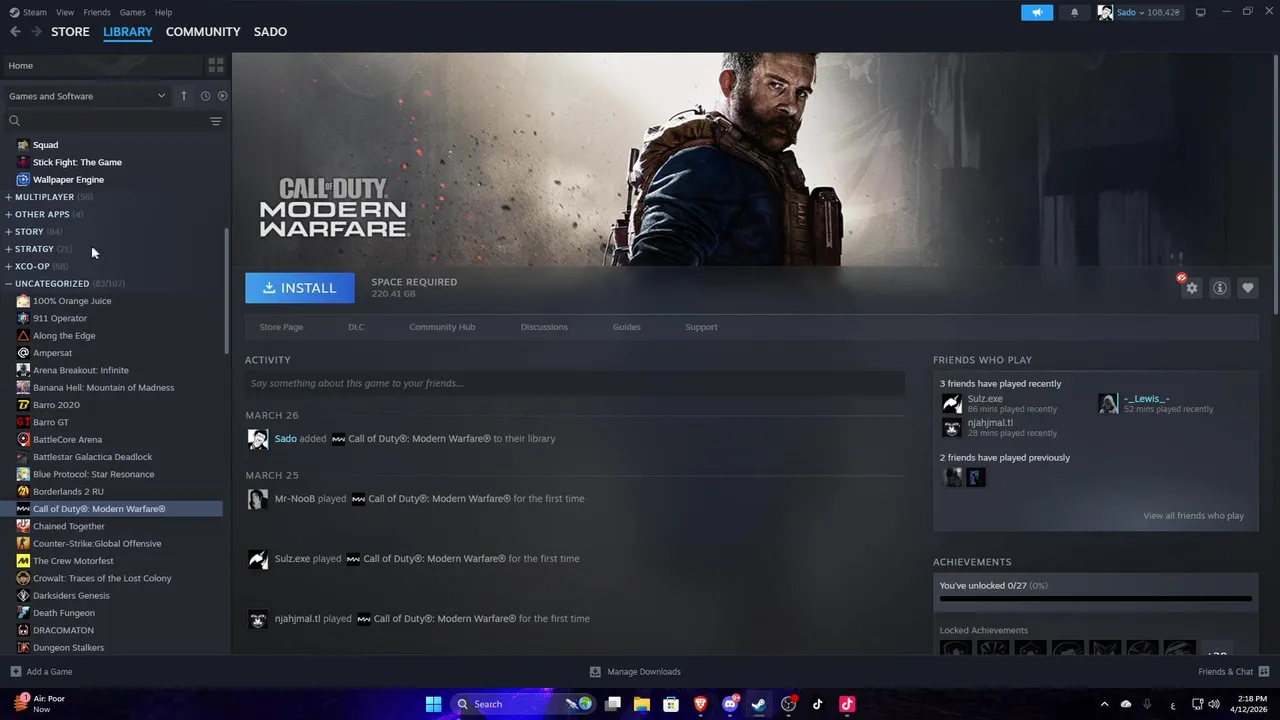Open the Community Hub link
The height and width of the screenshot is (720, 1280).
tap(442, 327)
